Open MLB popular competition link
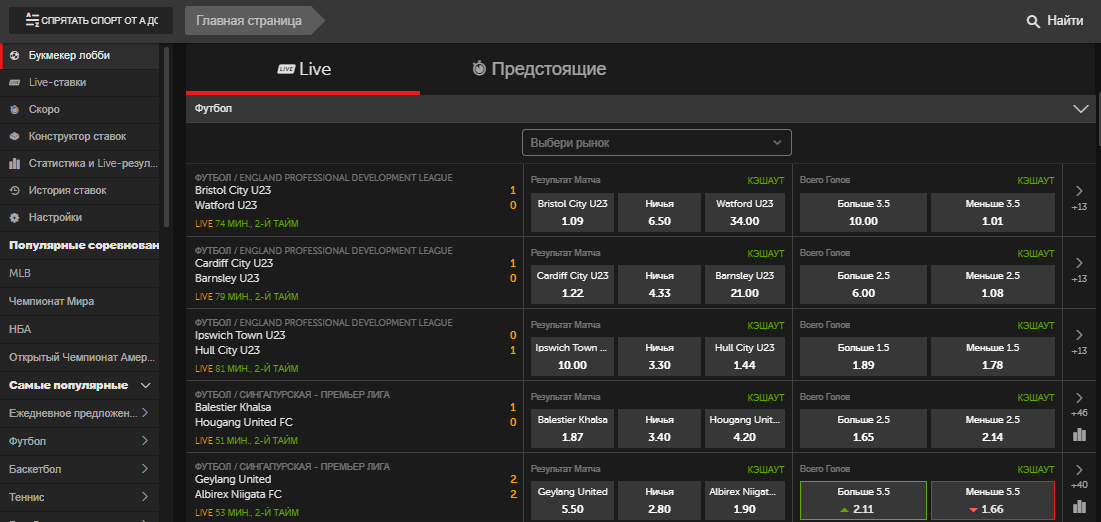The image size is (1101, 522). tap(80, 273)
